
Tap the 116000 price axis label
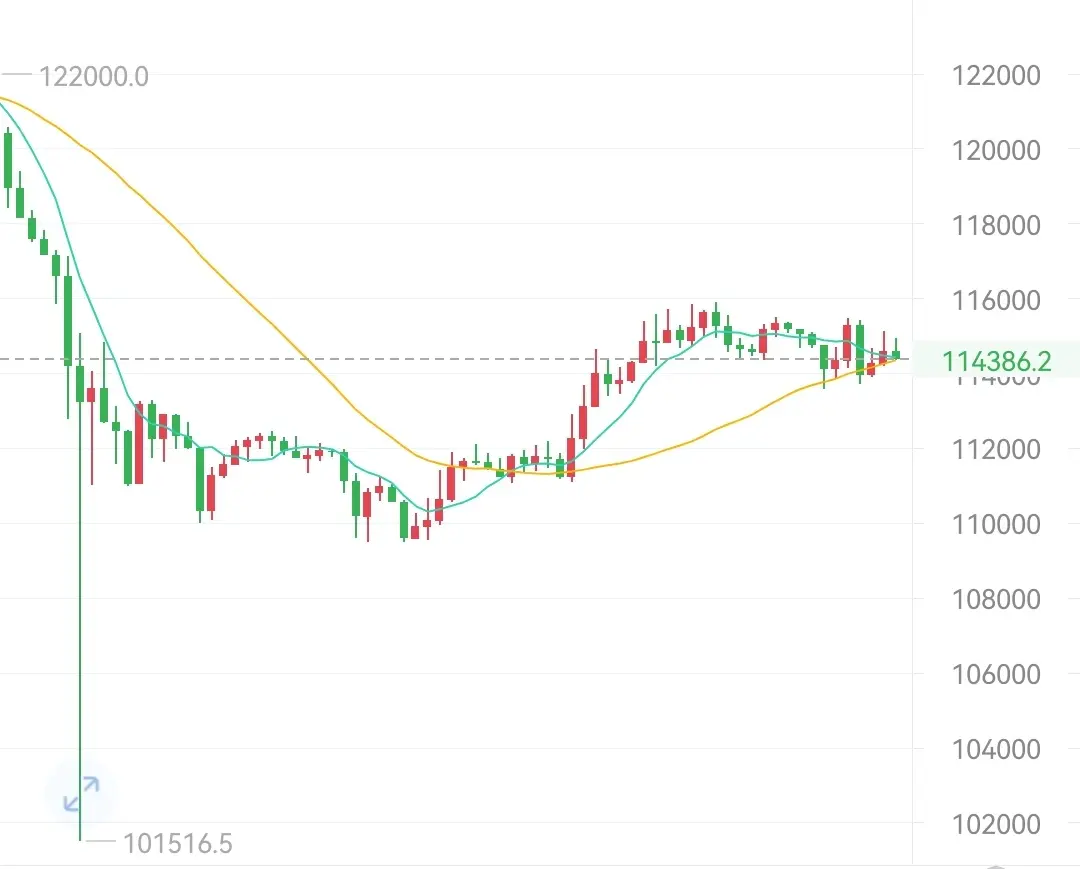pyautogui.click(x=996, y=300)
